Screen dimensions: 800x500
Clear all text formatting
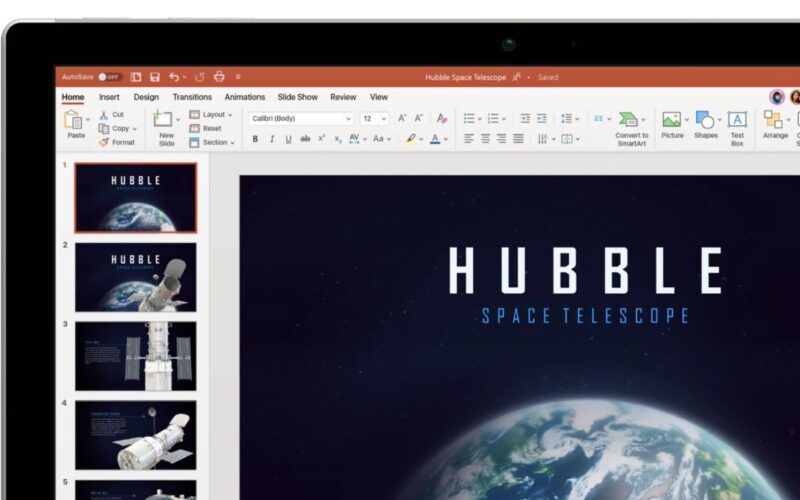pyautogui.click(x=442, y=118)
